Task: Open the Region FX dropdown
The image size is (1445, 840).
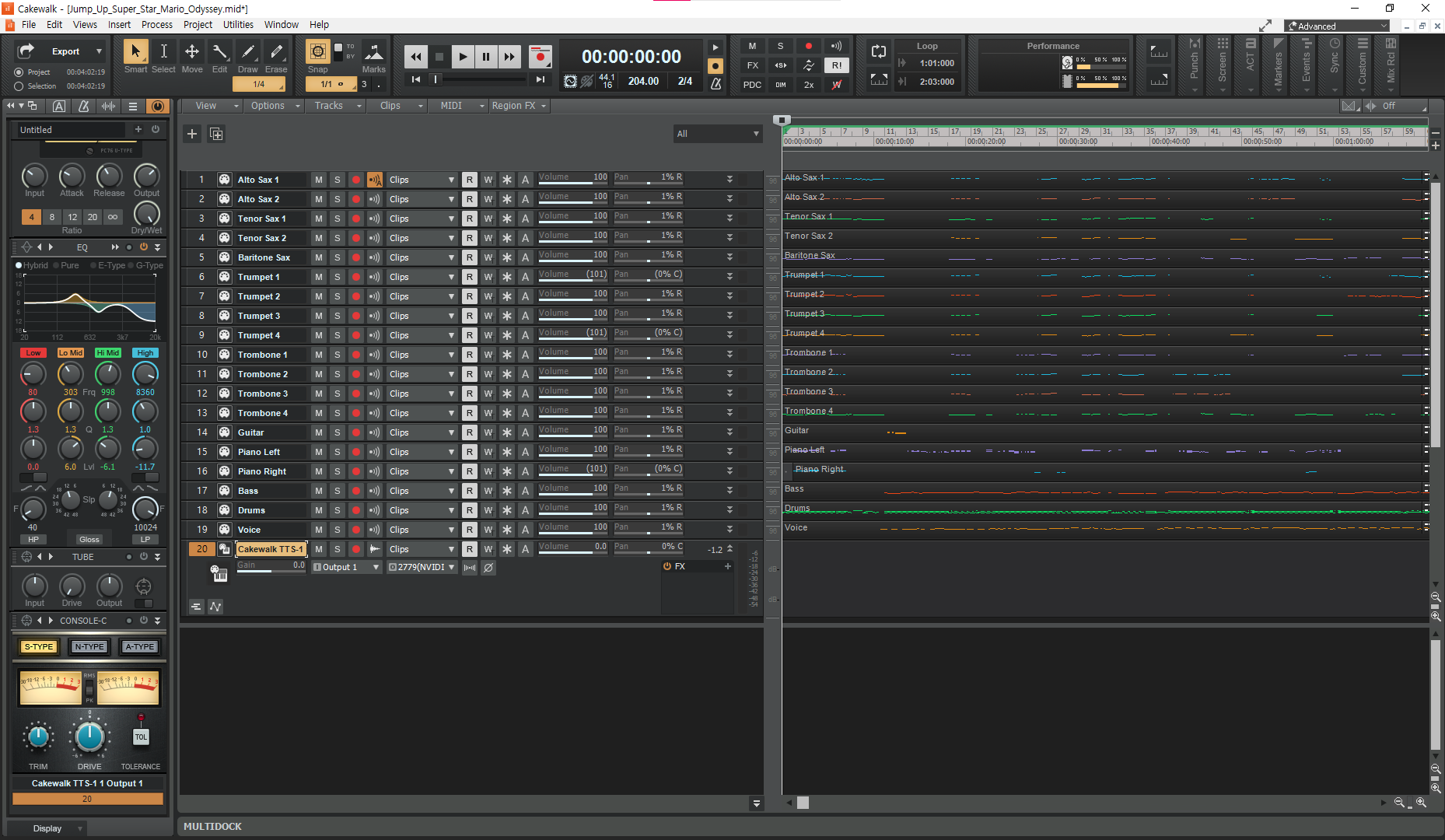Action: [519, 106]
